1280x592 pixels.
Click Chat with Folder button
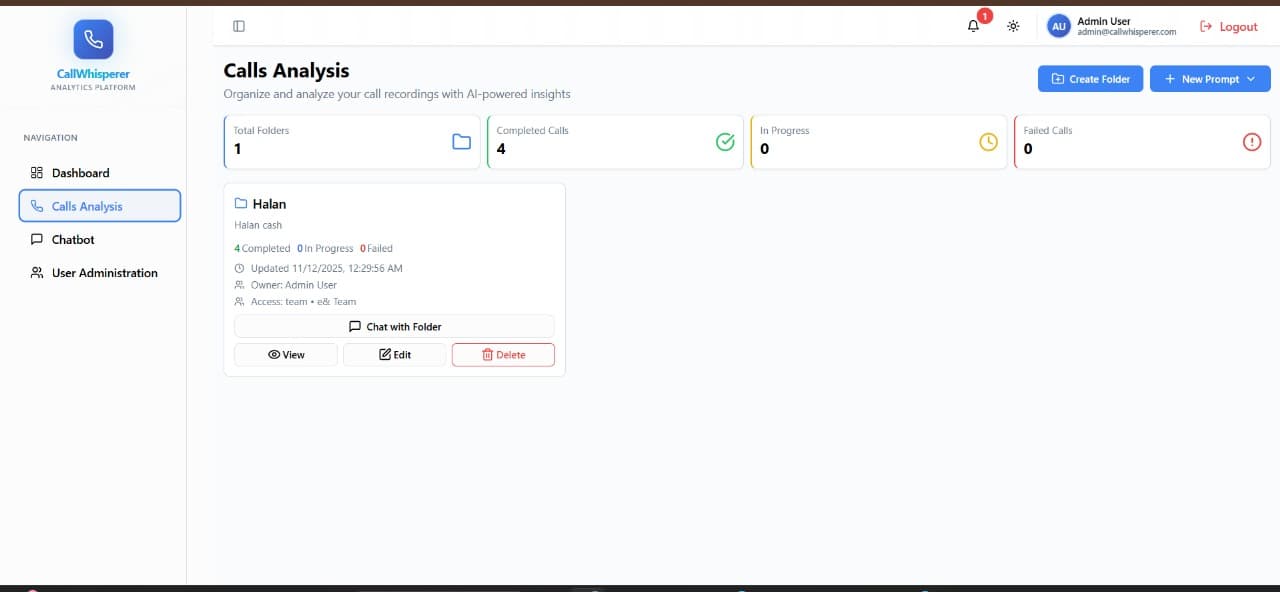tap(394, 327)
